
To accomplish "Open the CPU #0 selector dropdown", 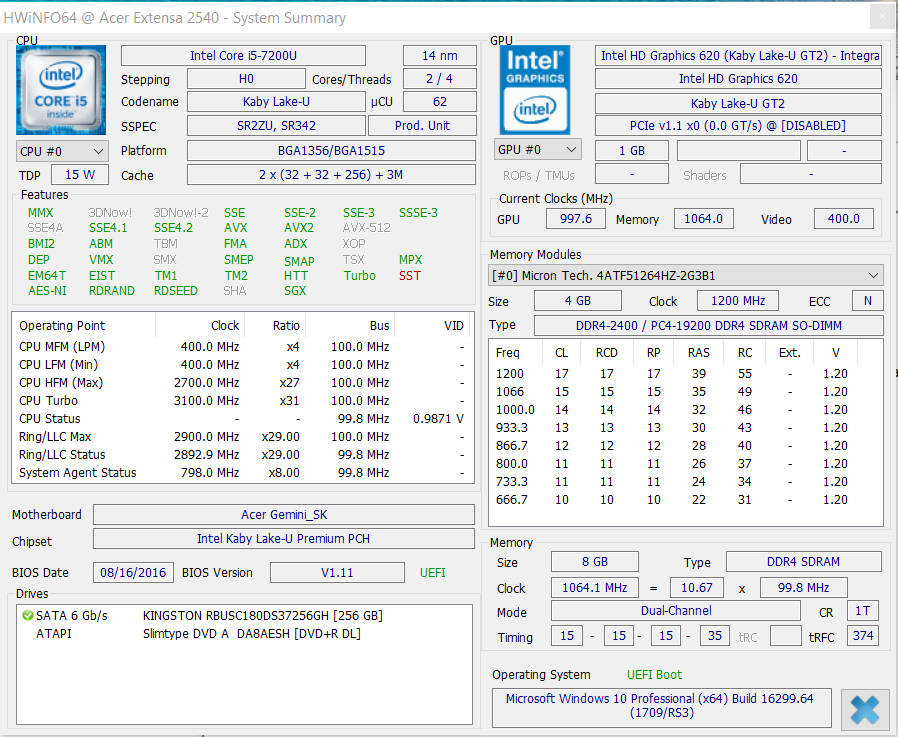I will (62, 151).
